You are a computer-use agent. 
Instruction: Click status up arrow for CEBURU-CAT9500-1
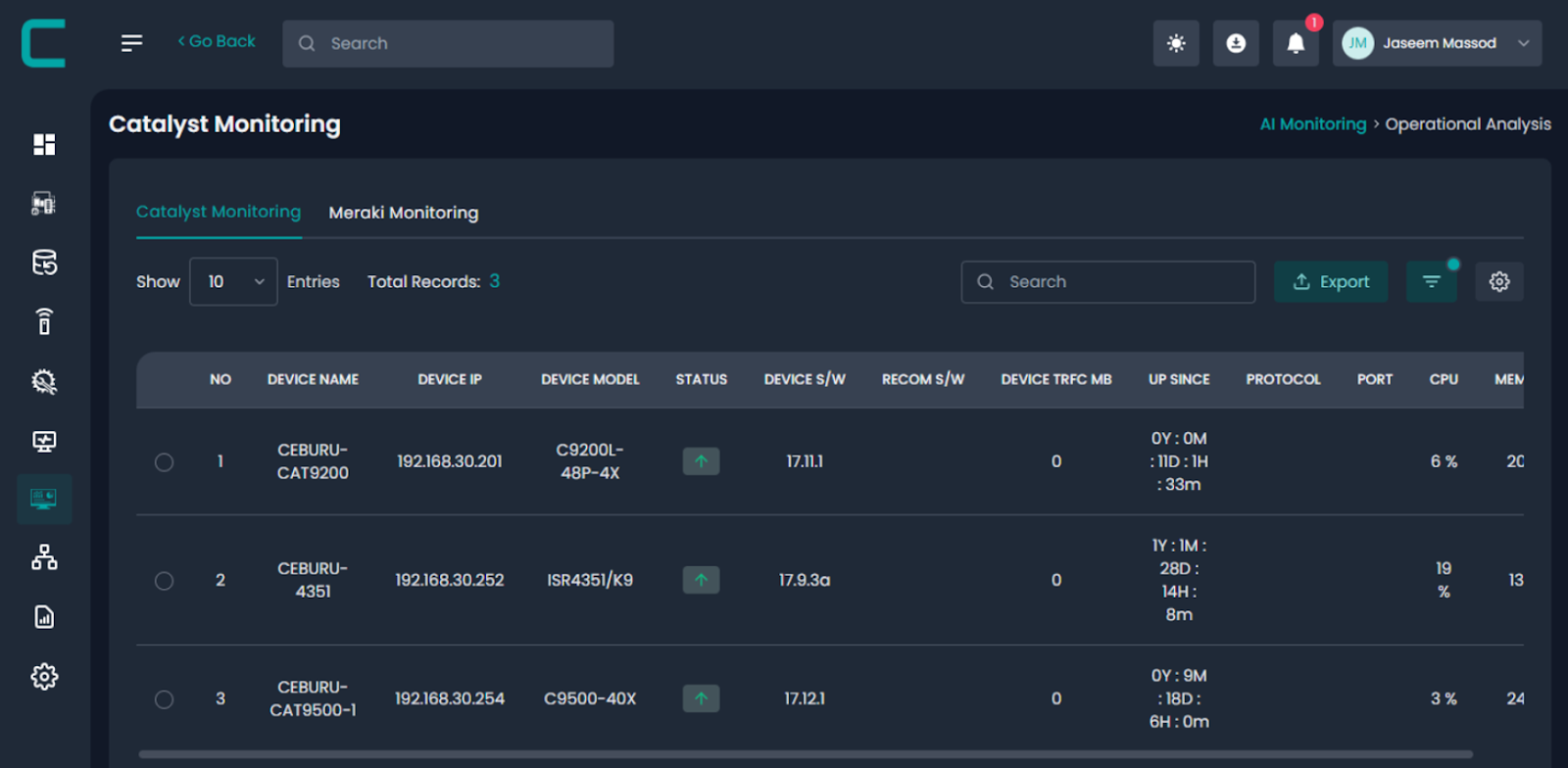tap(701, 698)
